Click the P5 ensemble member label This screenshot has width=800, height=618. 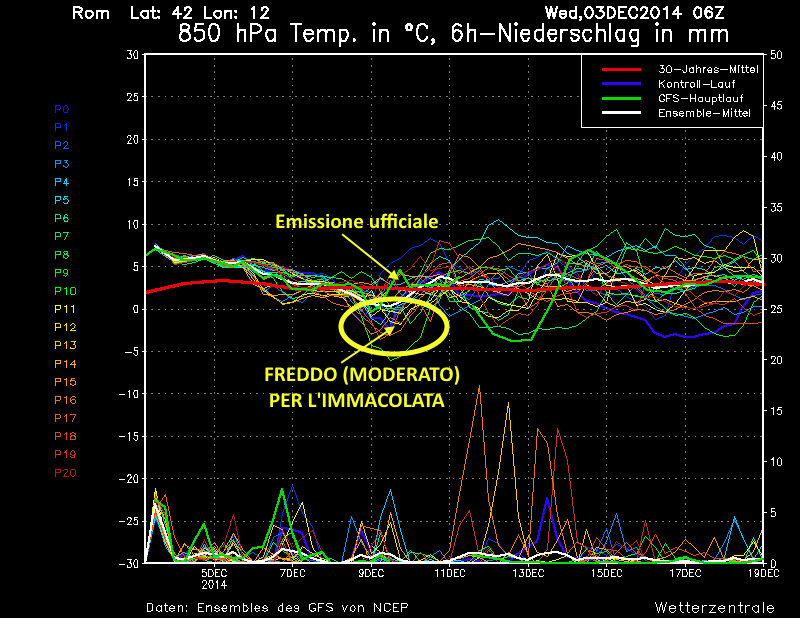[x=61, y=200]
